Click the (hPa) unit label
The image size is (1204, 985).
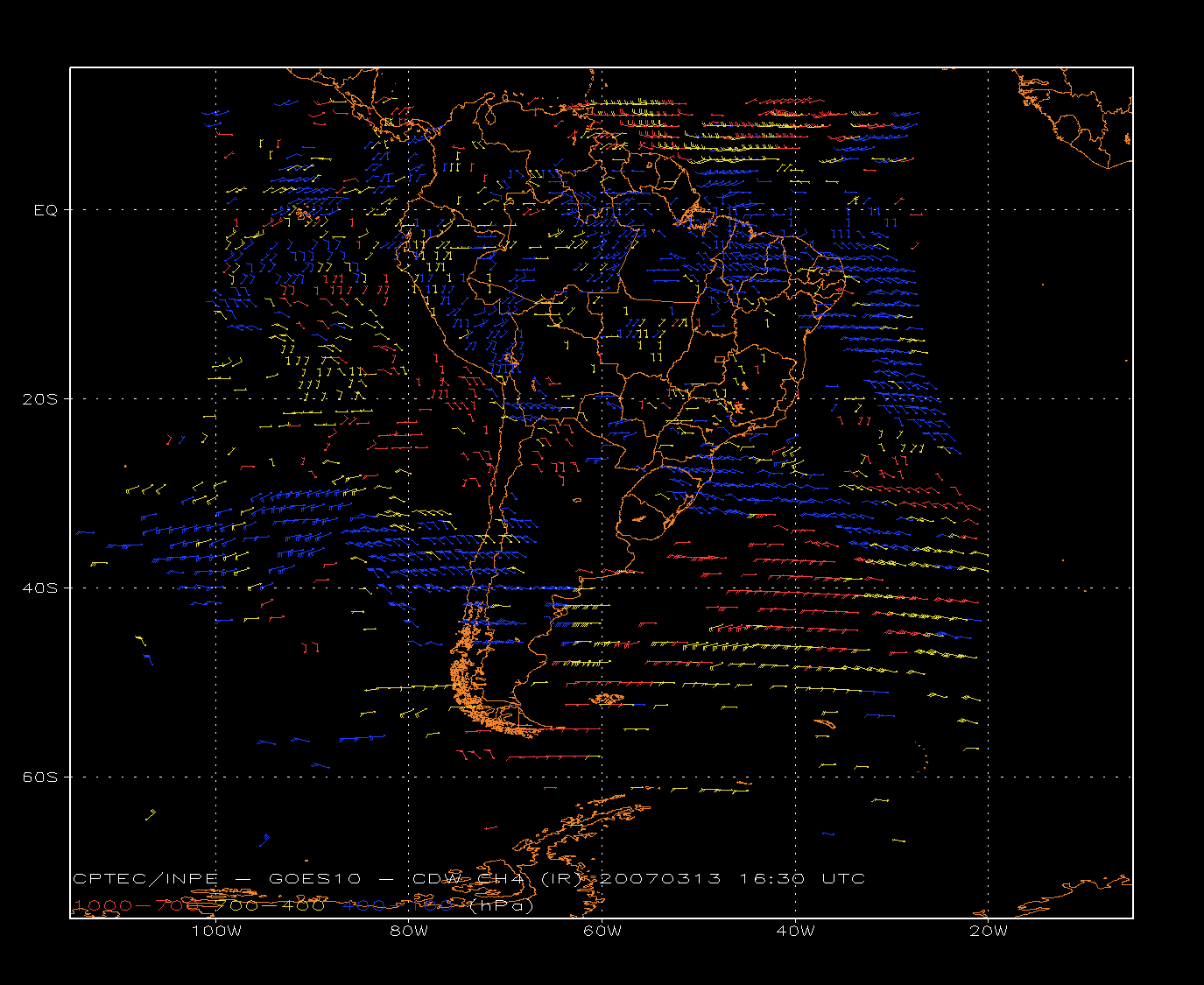500,905
